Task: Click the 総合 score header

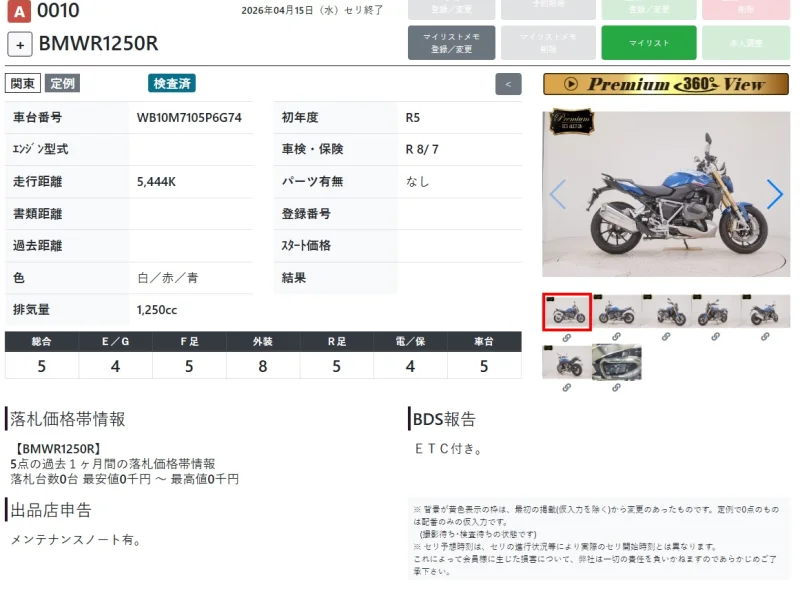Action: pos(42,341)
